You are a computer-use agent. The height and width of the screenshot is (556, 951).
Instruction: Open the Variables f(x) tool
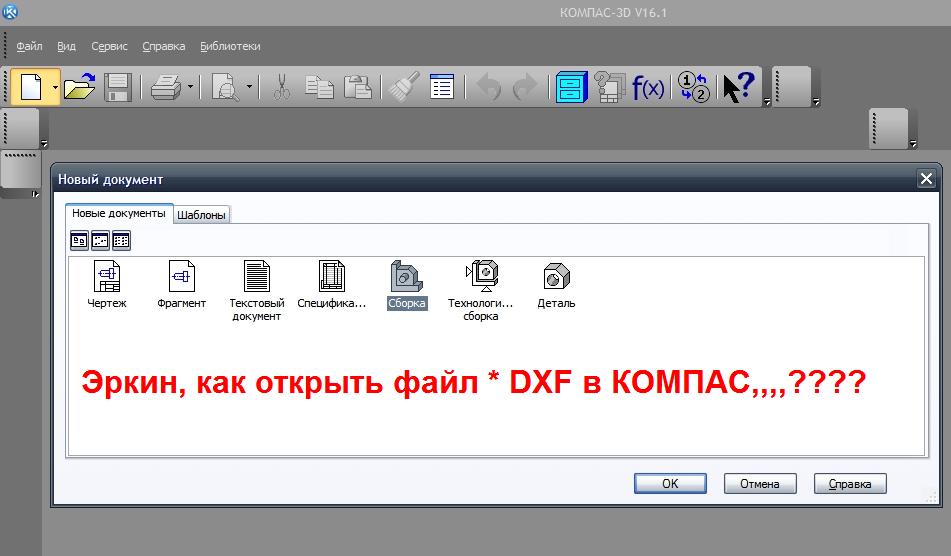(x=648, y=87)
